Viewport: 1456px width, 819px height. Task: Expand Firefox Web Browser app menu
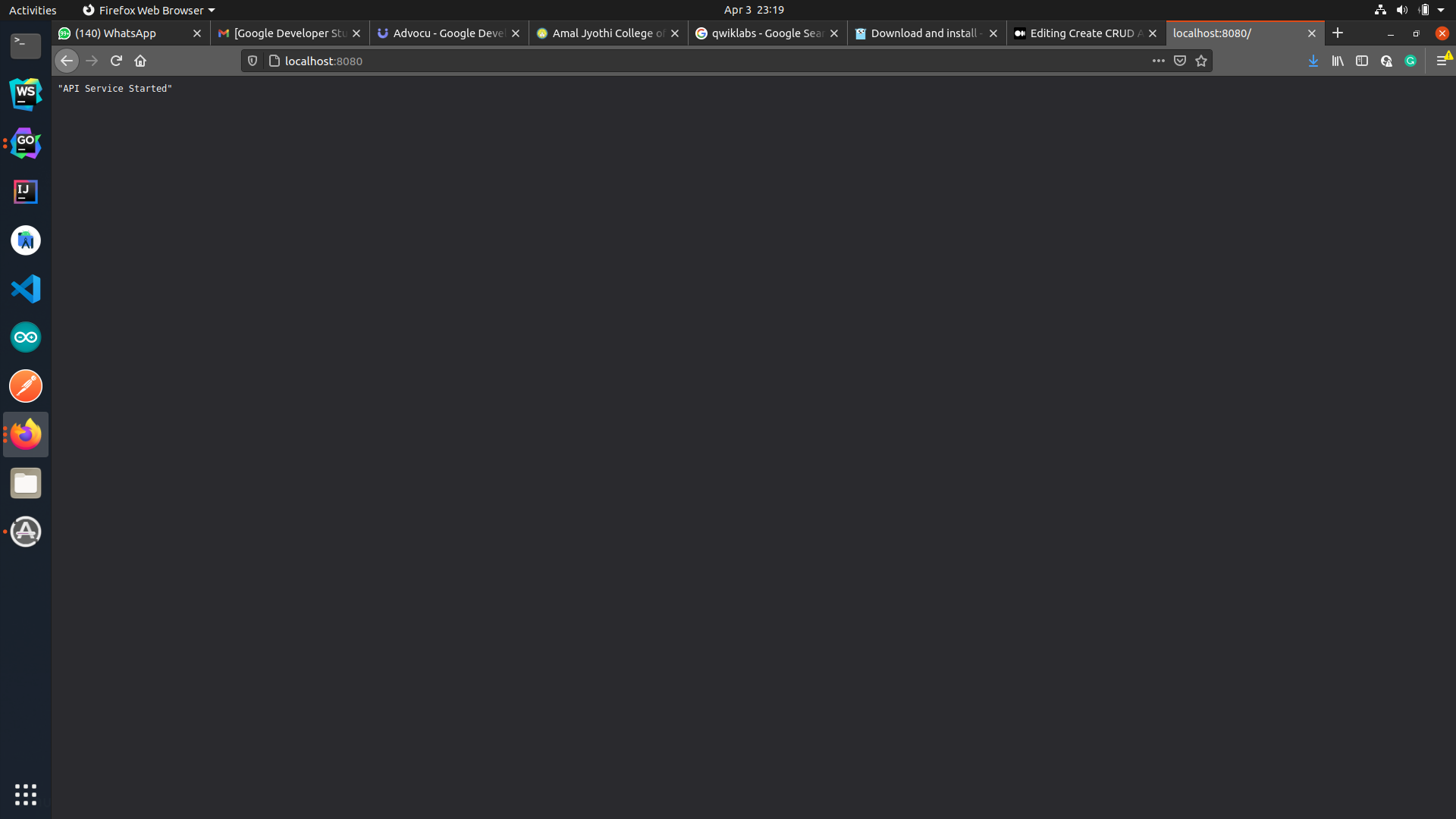149,10
